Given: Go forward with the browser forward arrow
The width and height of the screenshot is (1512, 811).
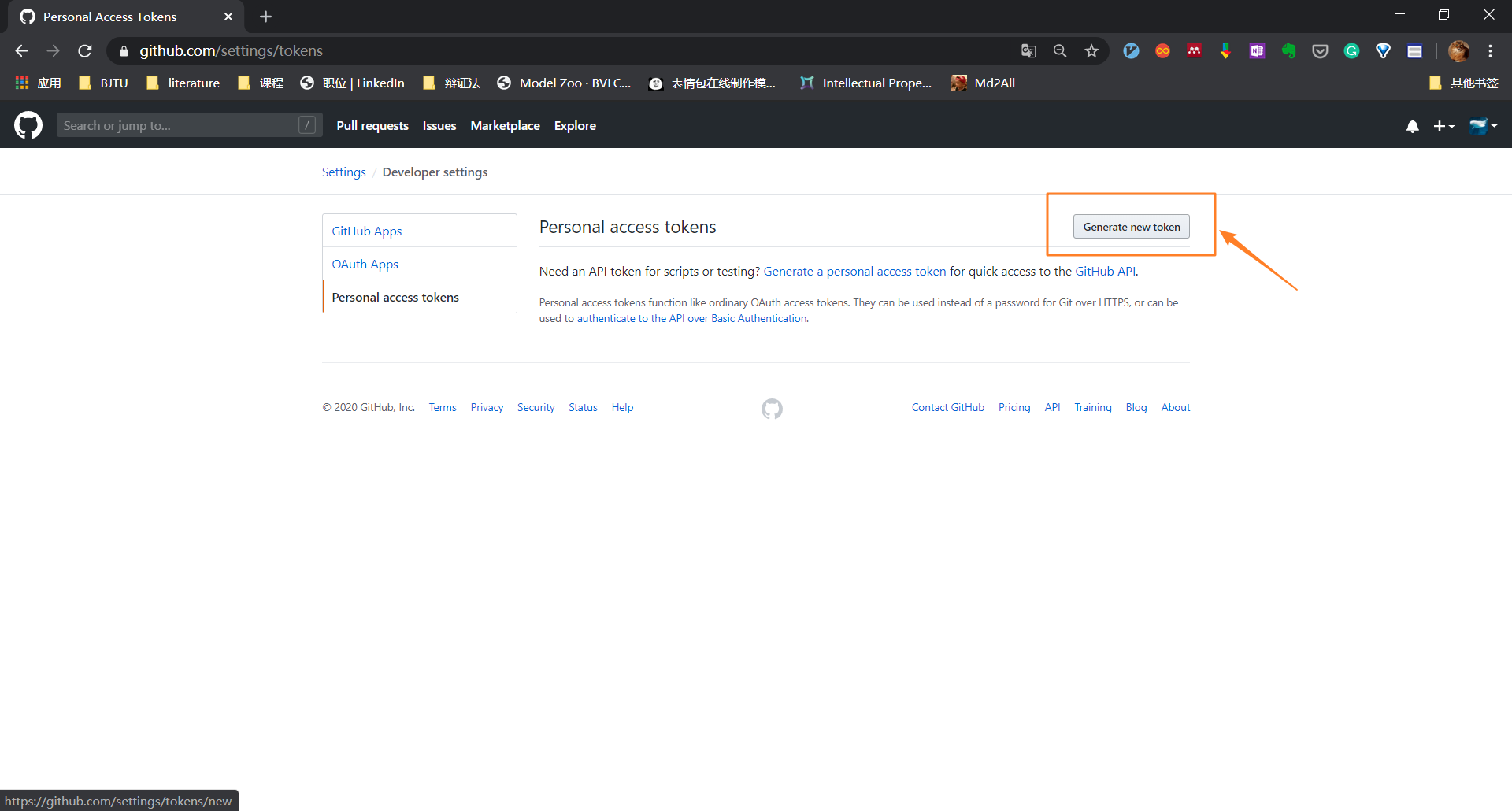Looking at the screenshot, I should tap(53, 51).
